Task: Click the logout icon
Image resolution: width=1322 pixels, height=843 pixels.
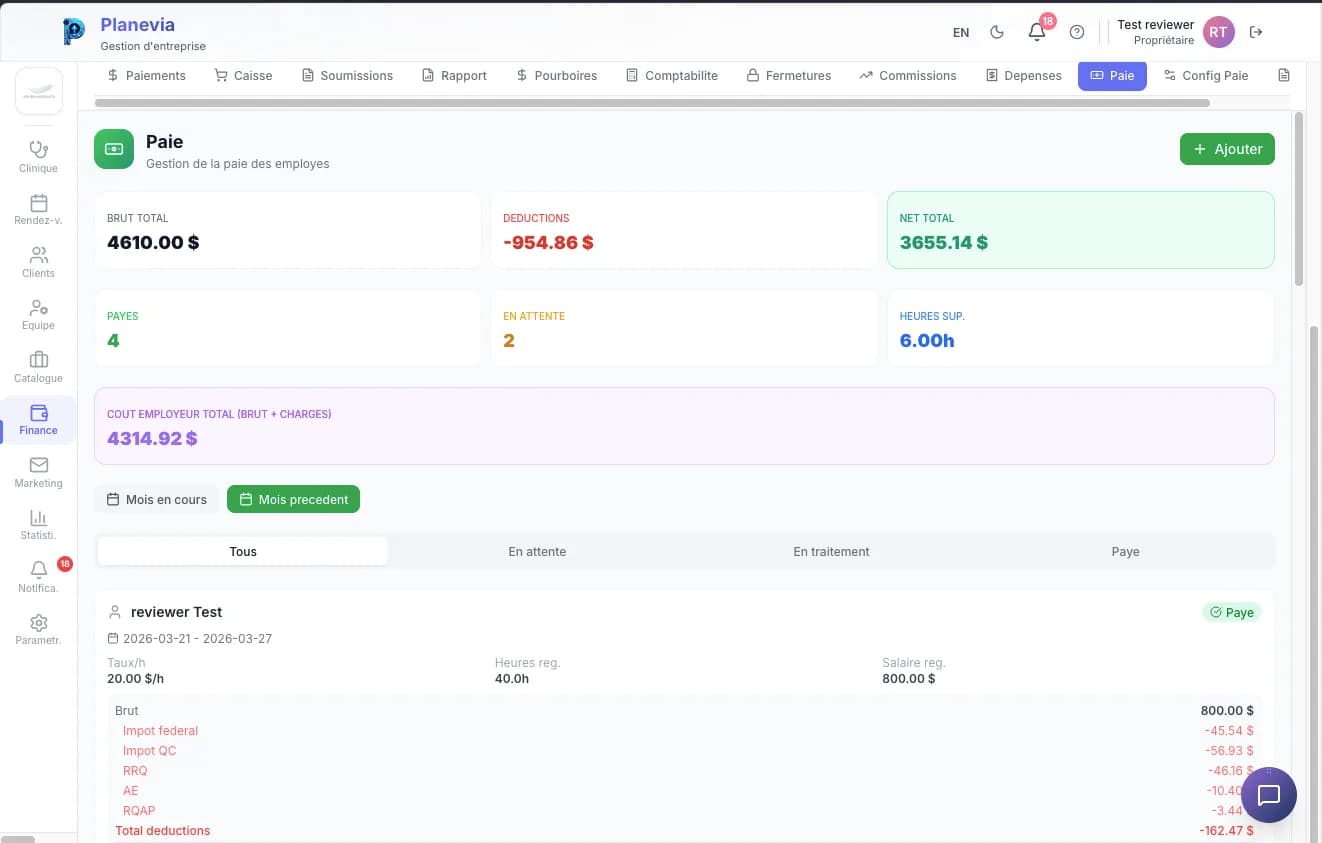Action: (1256, 32)
